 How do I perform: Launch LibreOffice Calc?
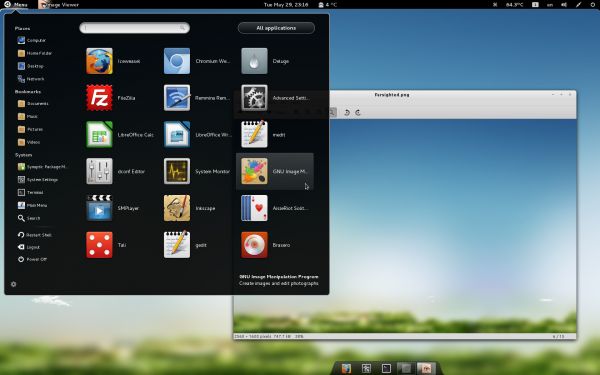click(99, 134)
